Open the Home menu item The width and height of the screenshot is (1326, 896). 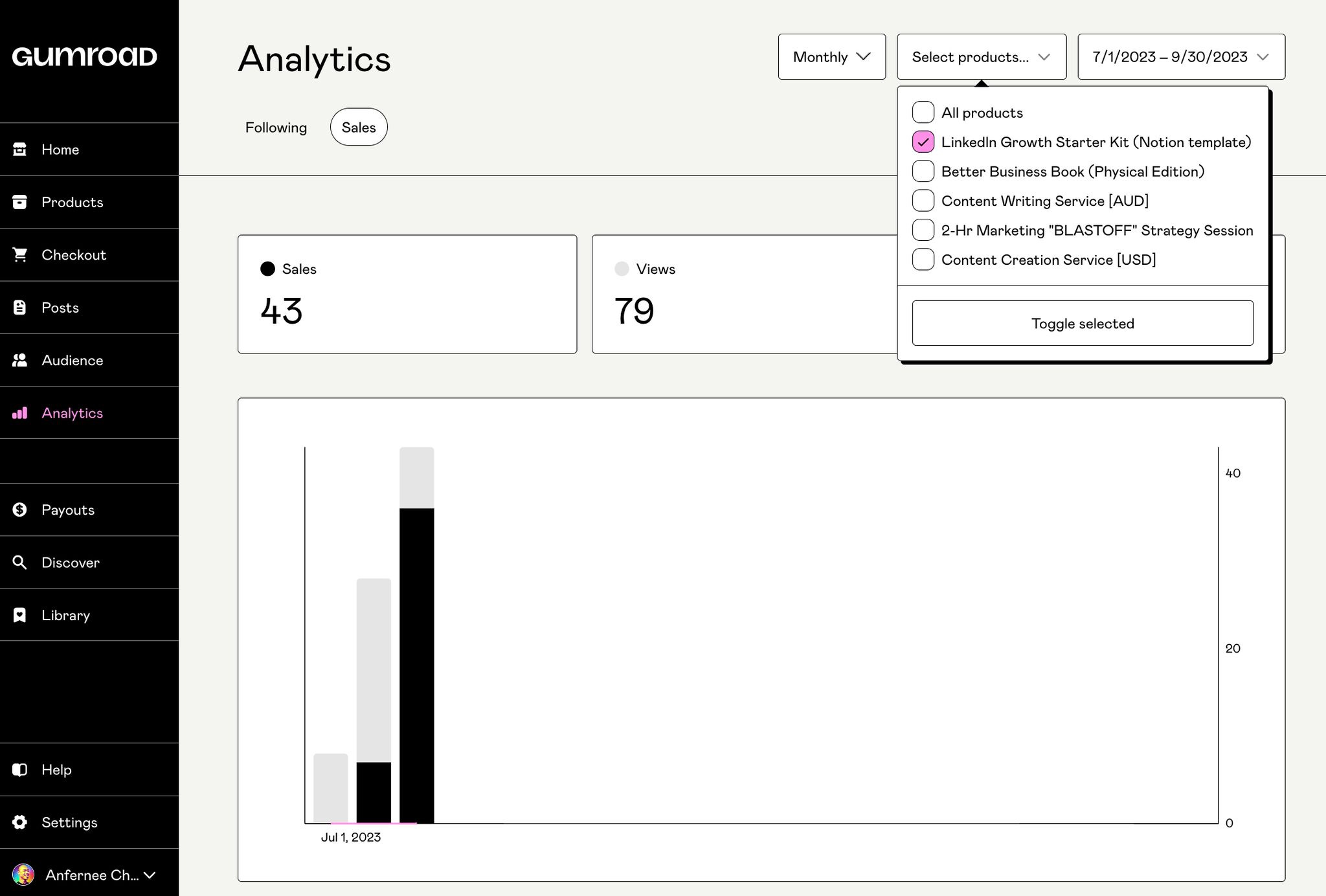coord(89,150)
